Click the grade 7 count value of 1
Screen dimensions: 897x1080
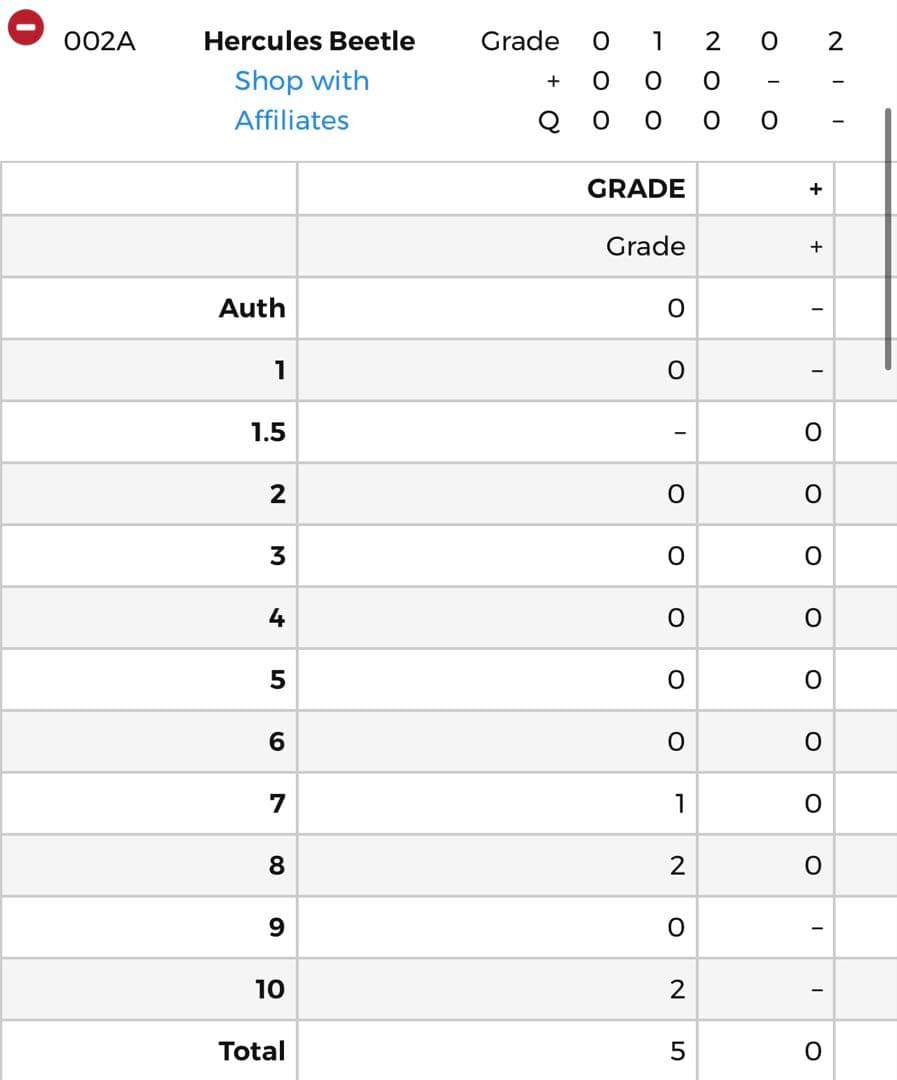(x=679, y=803)
